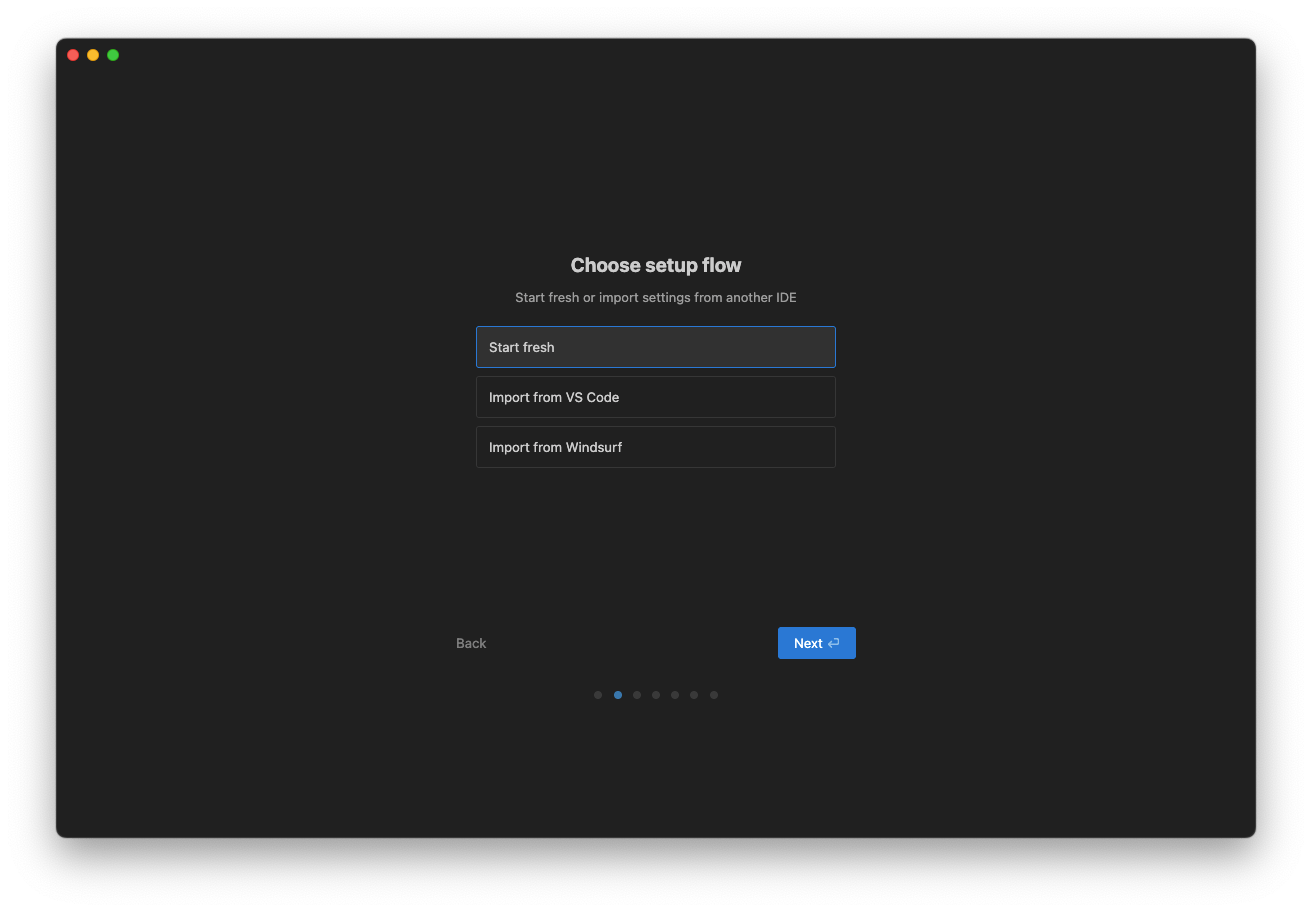Jump to the first step dot
Screen dimensions: 1312x912
pyautogui.click(x=598, y=695)
